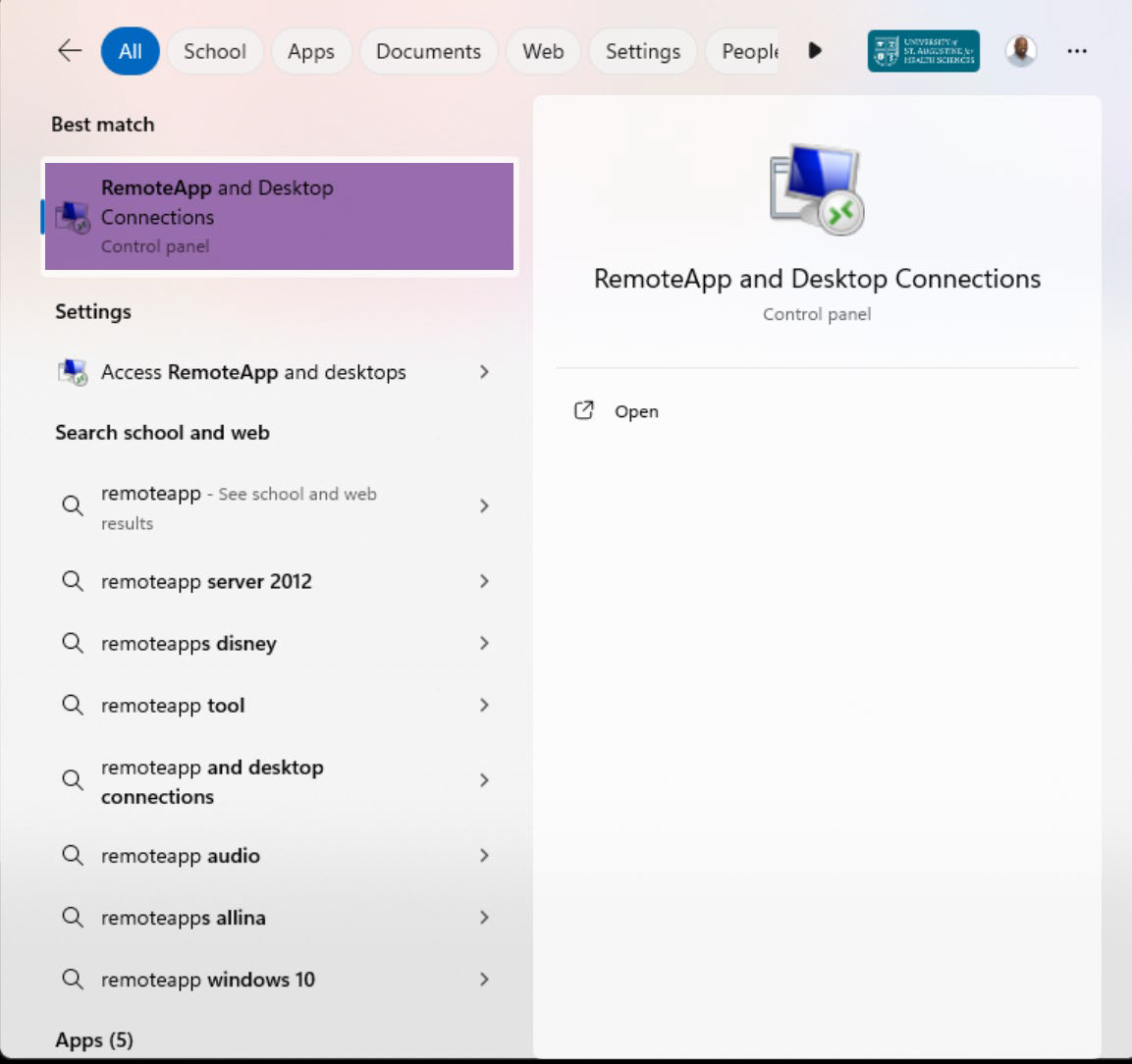Click the RemoteApp and Desktop Connections preview title

pos(817,279)
